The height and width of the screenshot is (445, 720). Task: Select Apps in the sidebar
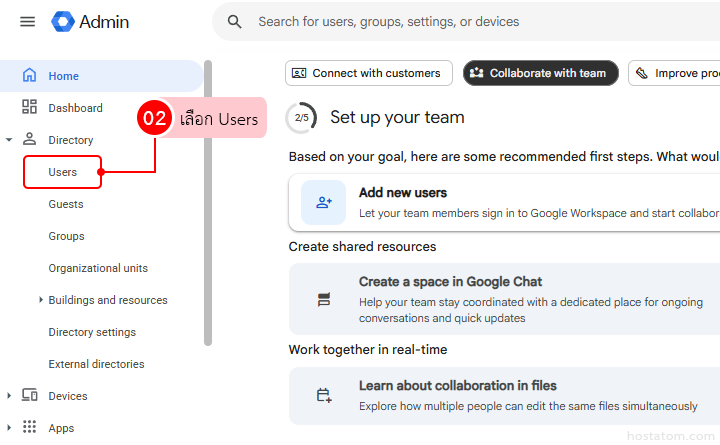[x=61, y=428]
